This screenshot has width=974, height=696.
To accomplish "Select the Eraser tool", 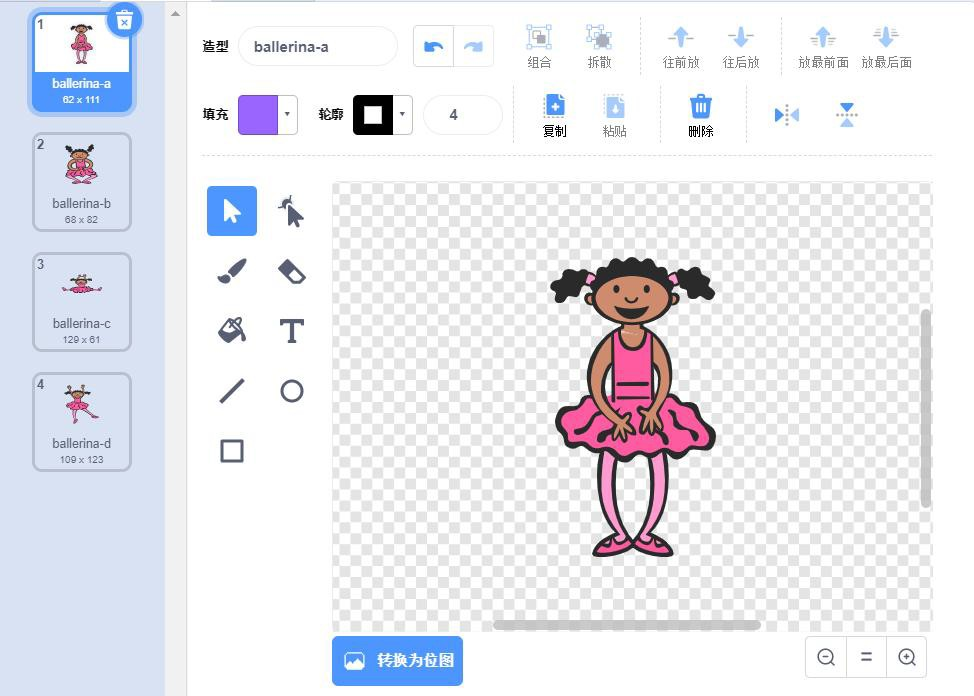I will pyautogui.click(x=291, y=271).
